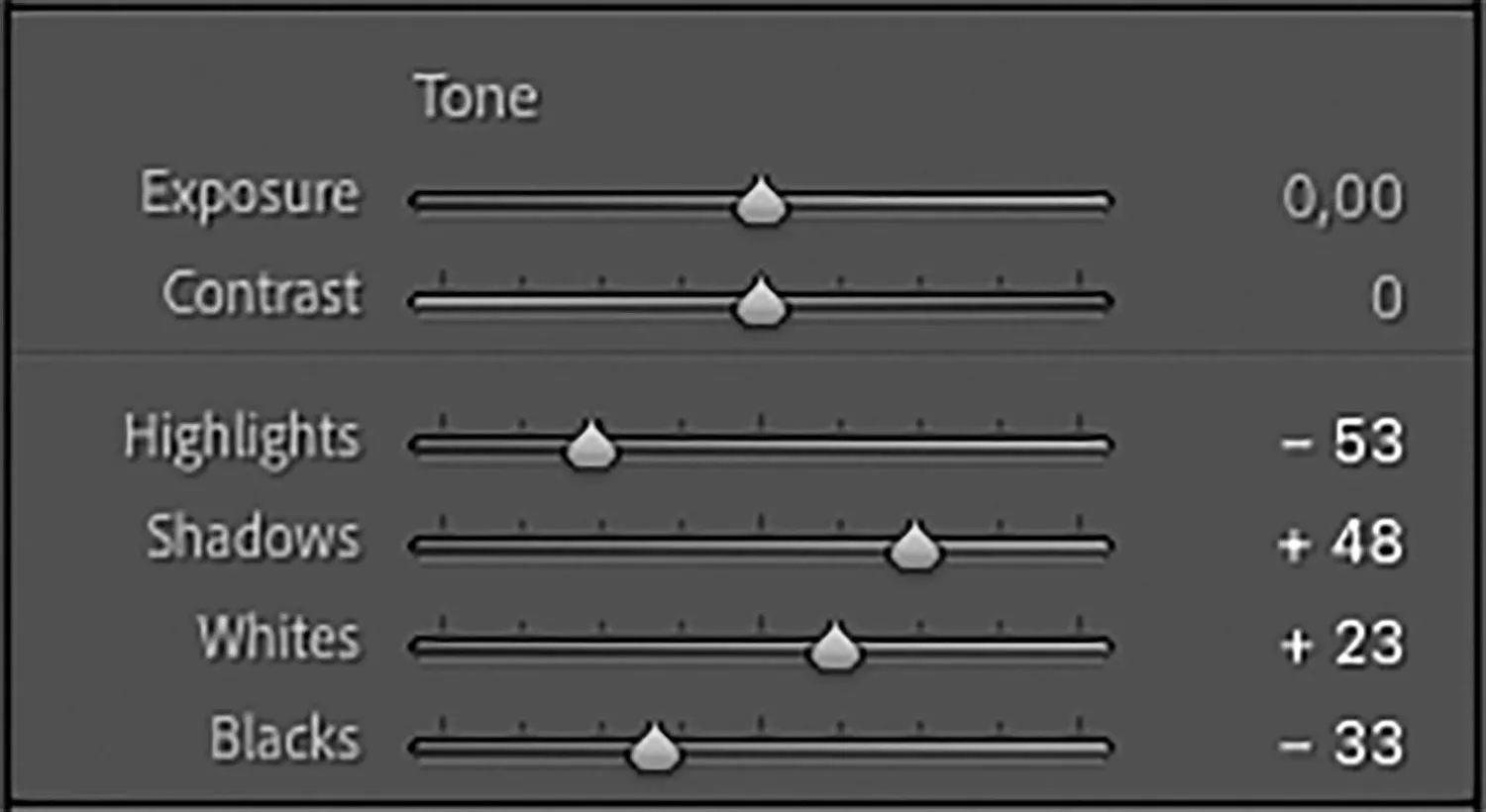Click the Whites label

[x=278, y=638]
